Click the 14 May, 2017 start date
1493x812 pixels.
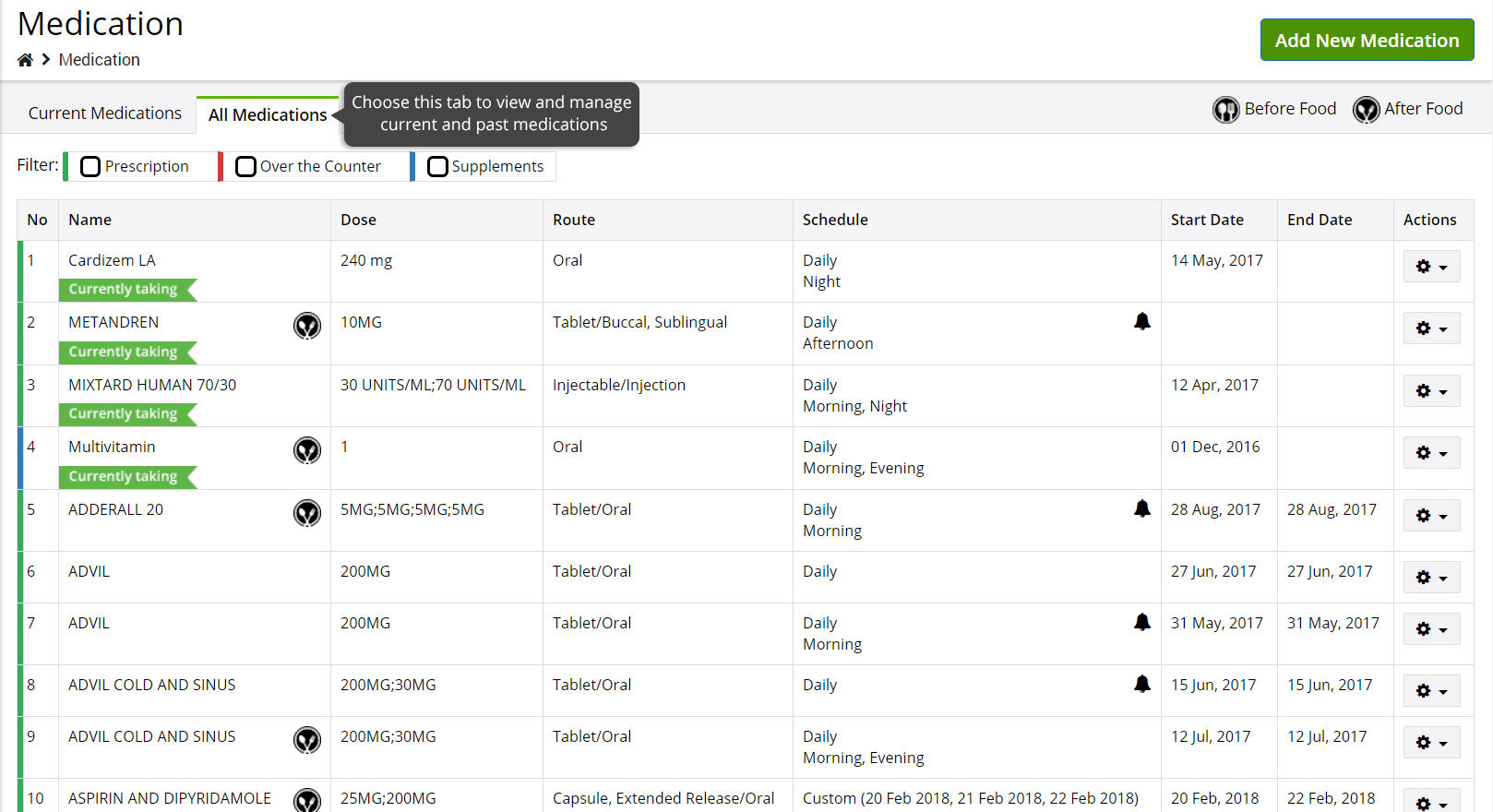pos(1217,260)
